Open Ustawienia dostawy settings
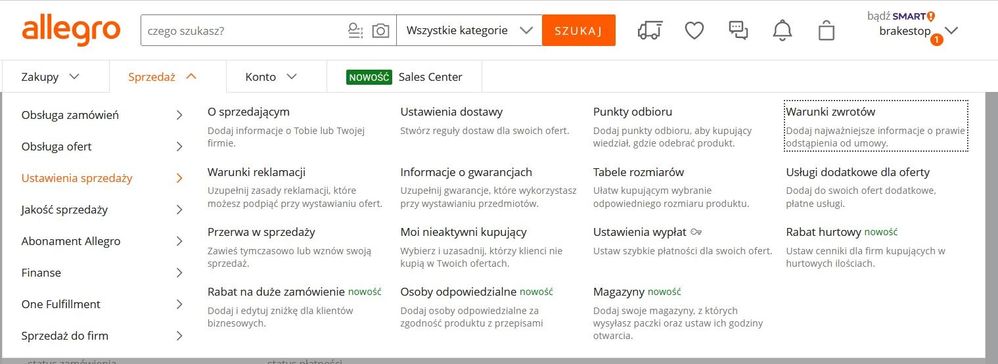 [451, 112]
